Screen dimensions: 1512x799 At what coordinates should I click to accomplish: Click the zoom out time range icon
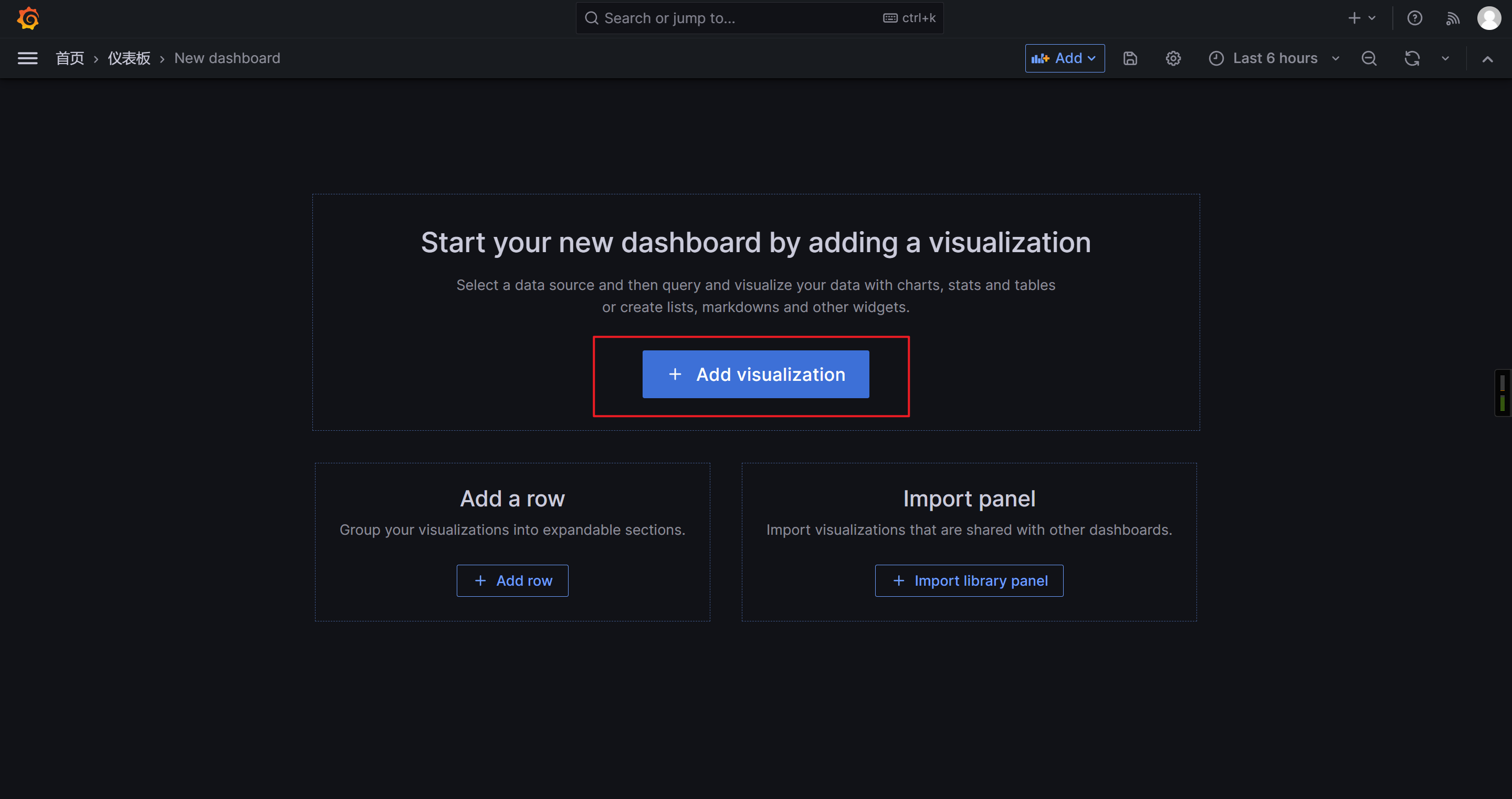pos(1369,58)
